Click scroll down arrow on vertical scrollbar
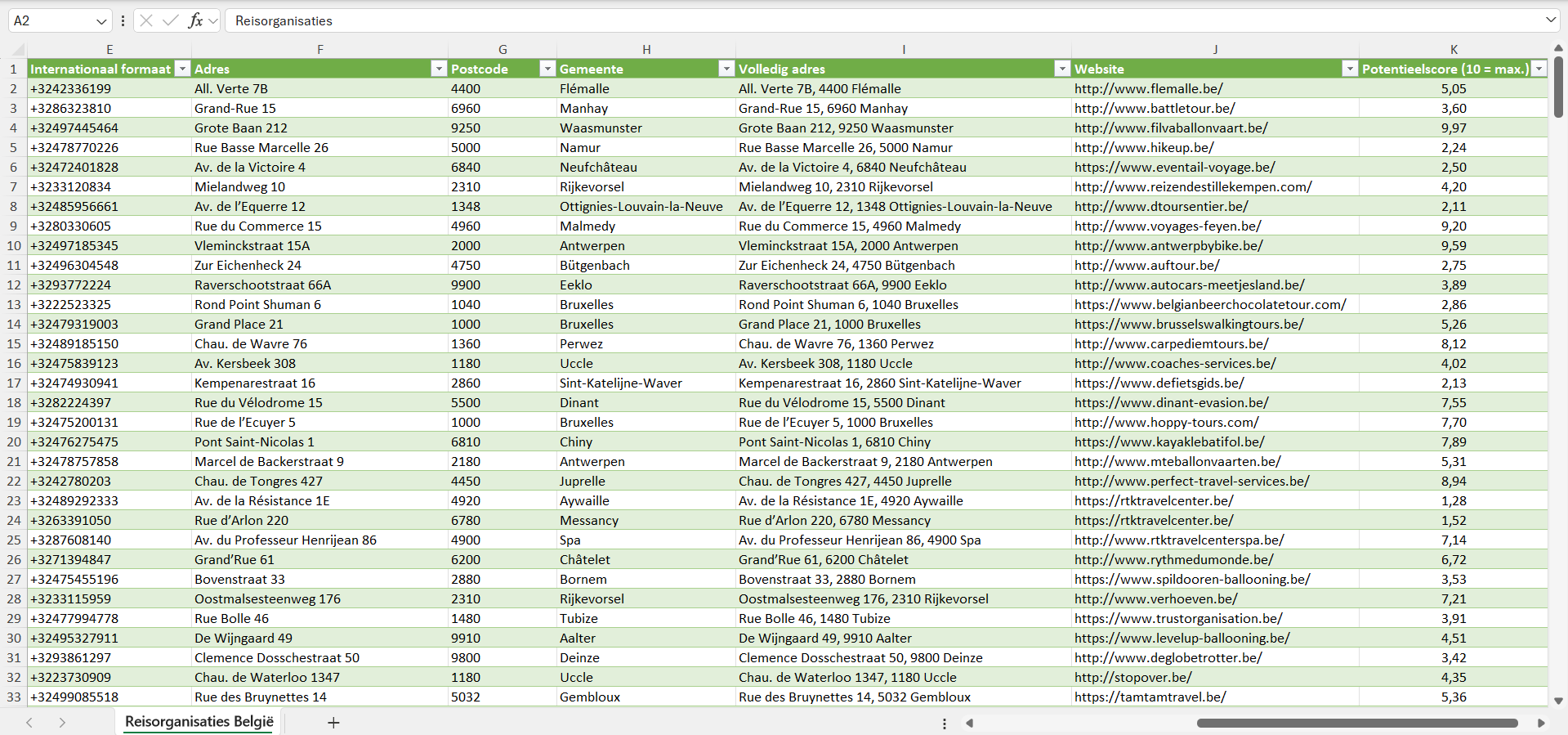This screenshot has height=735, width=1568. pyautogui.click(x=1558, y=701)
